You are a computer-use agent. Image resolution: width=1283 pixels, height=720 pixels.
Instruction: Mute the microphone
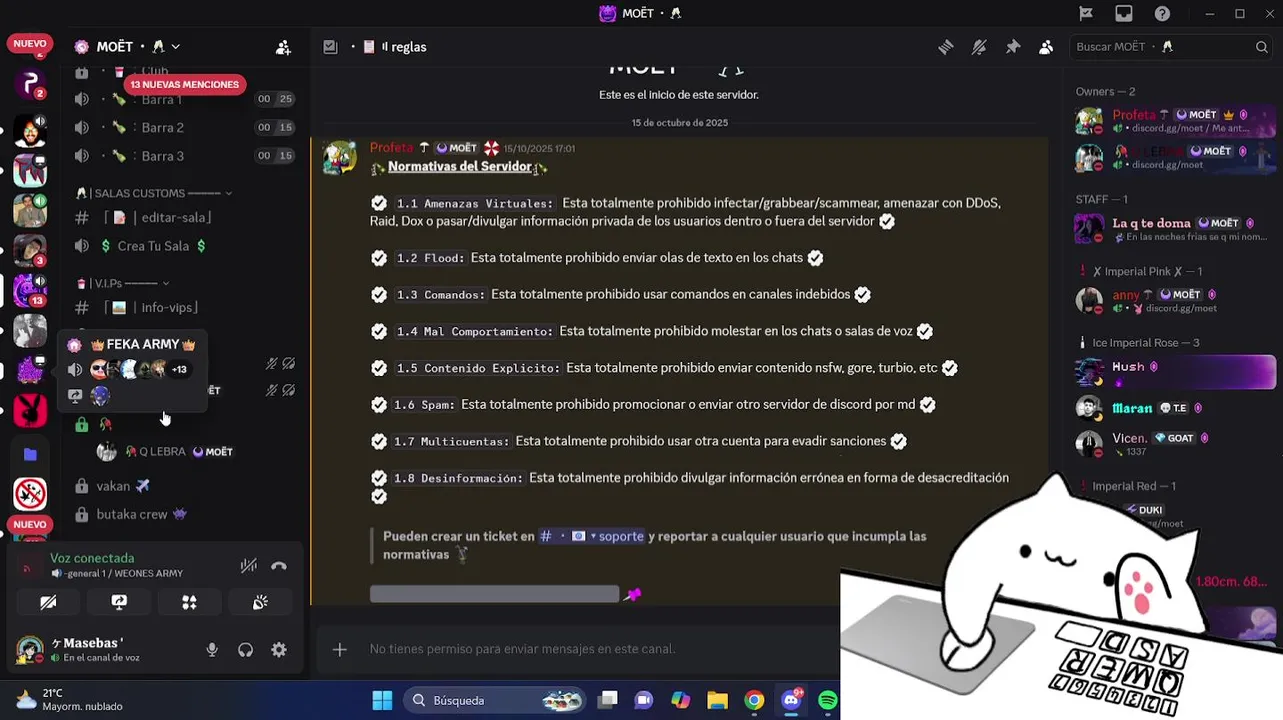(212, 650)
